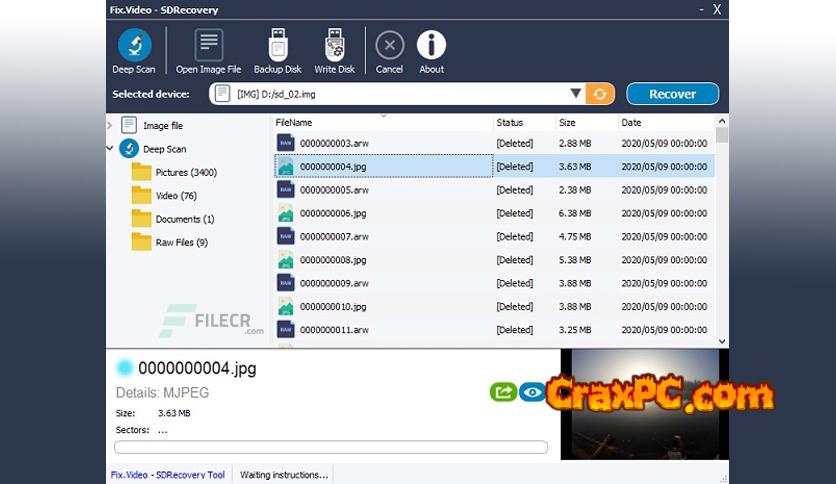Screen dimensions: 836x484
Task: Open the Pictures (3400) folder
Action: [x=185, y=173]
